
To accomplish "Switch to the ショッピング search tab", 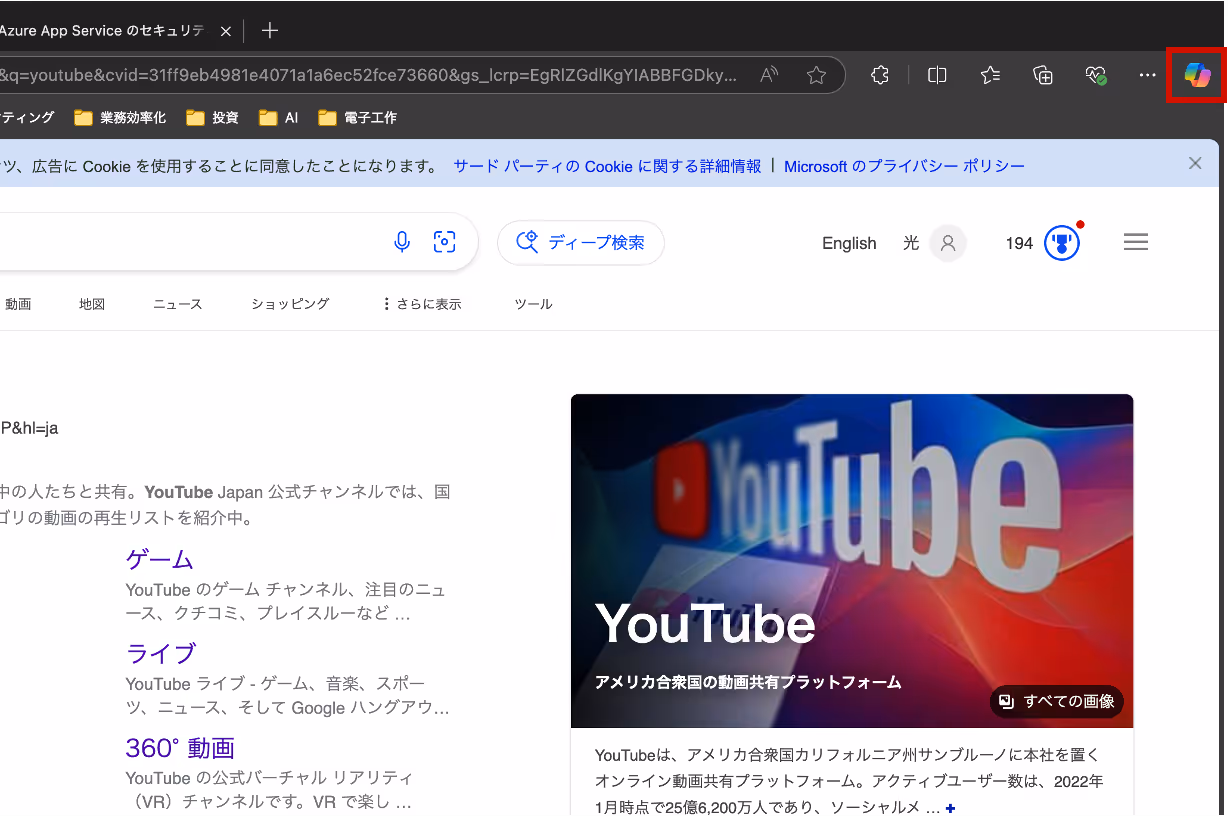I will (290, 304).
